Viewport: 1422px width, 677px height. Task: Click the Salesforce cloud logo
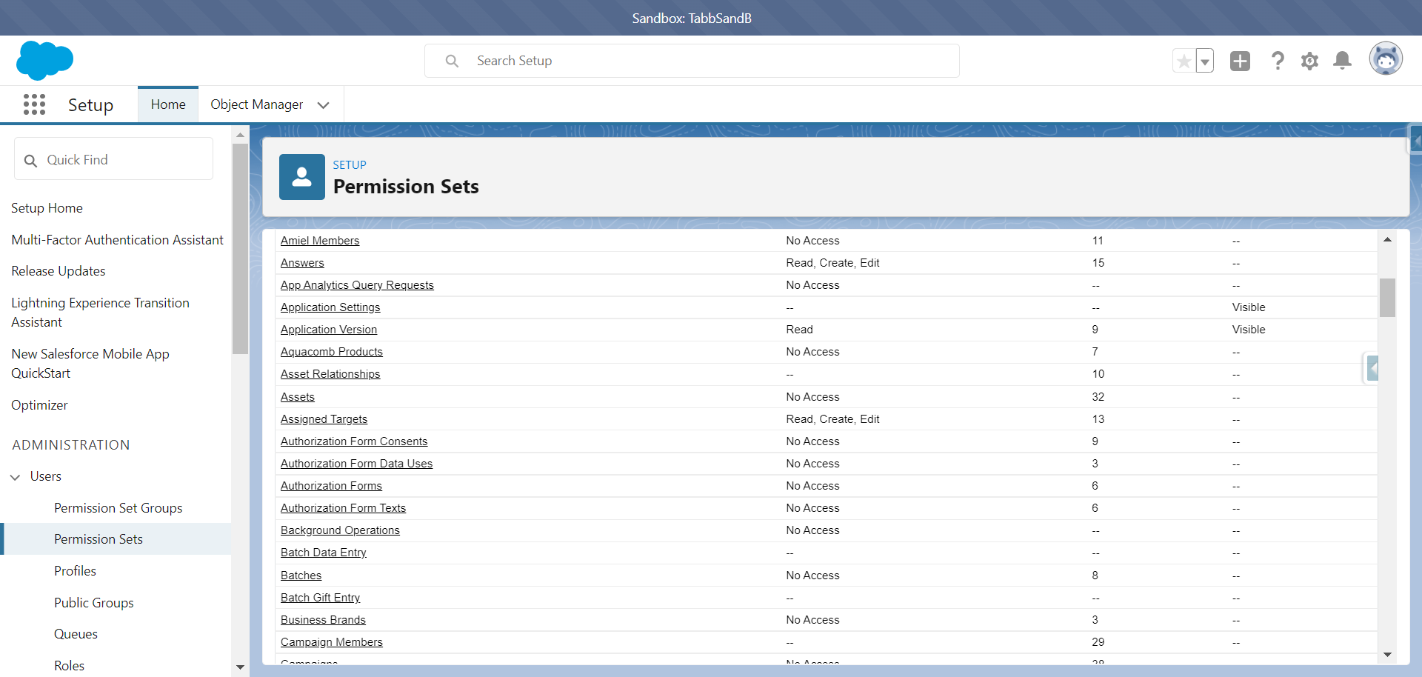coord(45,61)
